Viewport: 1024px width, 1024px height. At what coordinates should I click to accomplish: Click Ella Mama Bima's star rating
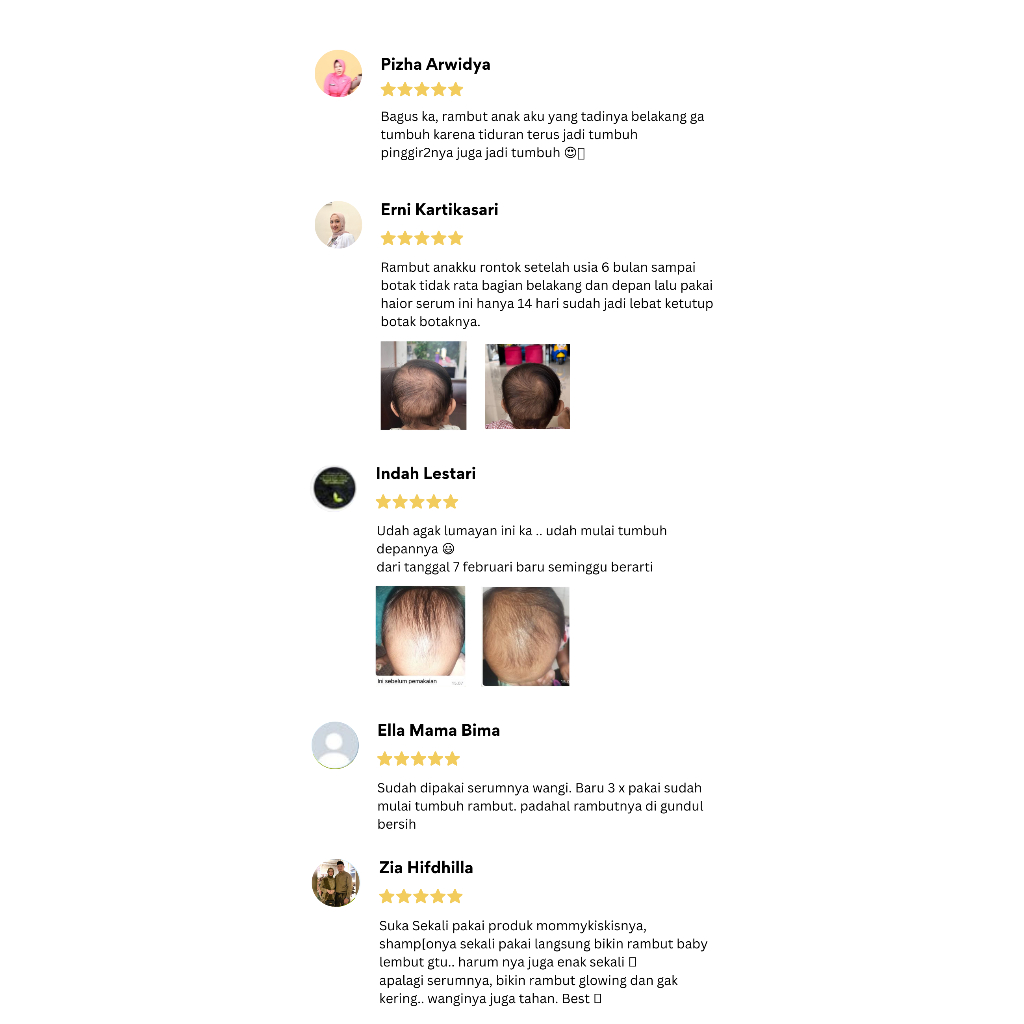coord(419,759)
